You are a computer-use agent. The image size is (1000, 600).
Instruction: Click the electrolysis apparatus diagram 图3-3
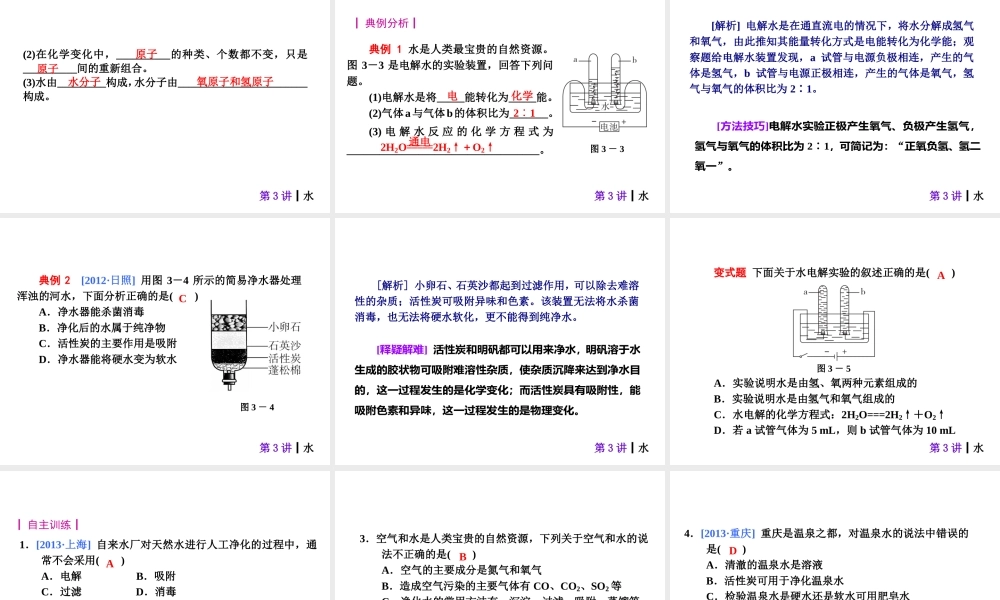pos(605,94)
